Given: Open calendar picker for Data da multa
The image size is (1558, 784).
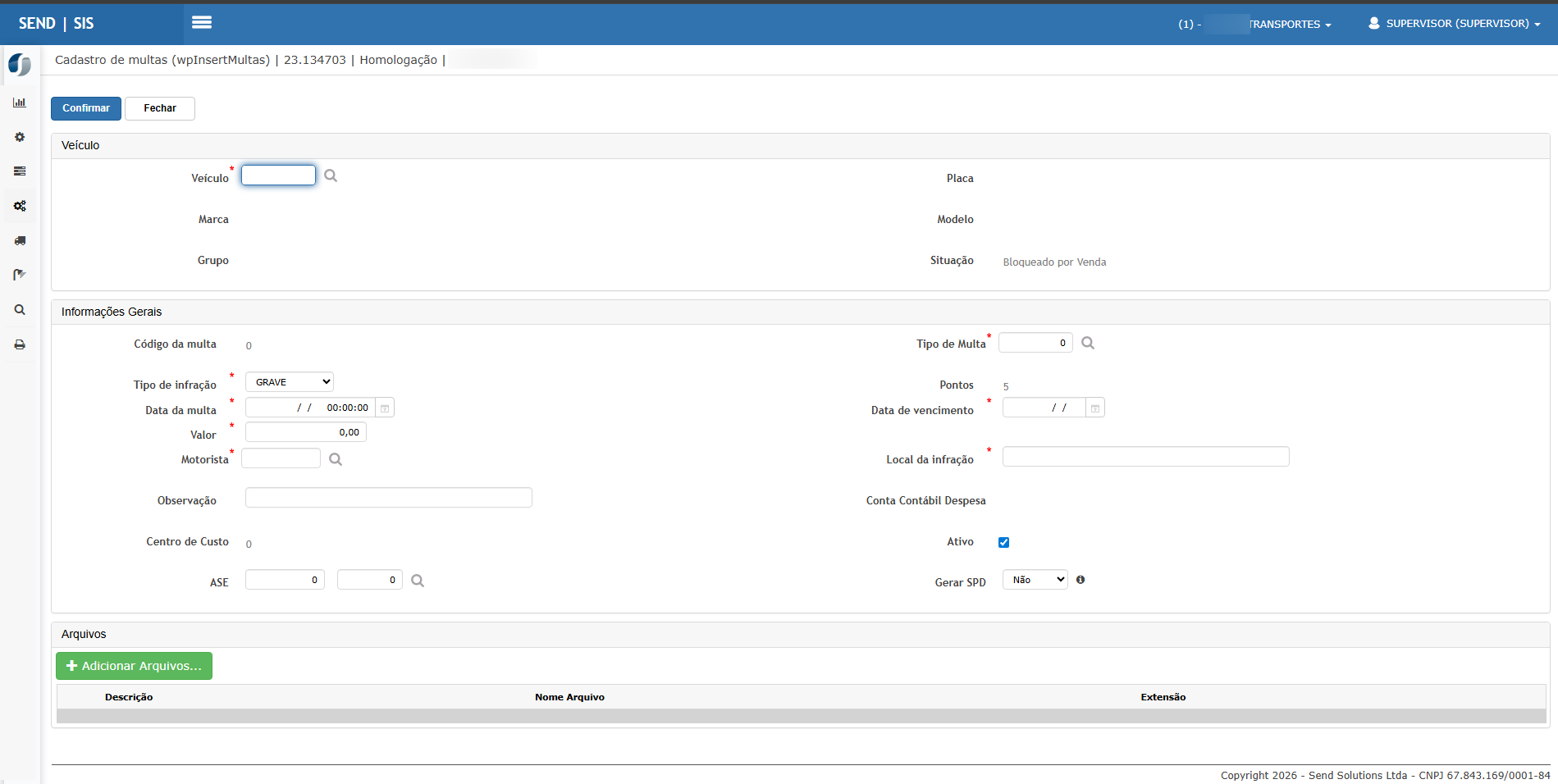Looking at the screenshot, I should point(385,408).
